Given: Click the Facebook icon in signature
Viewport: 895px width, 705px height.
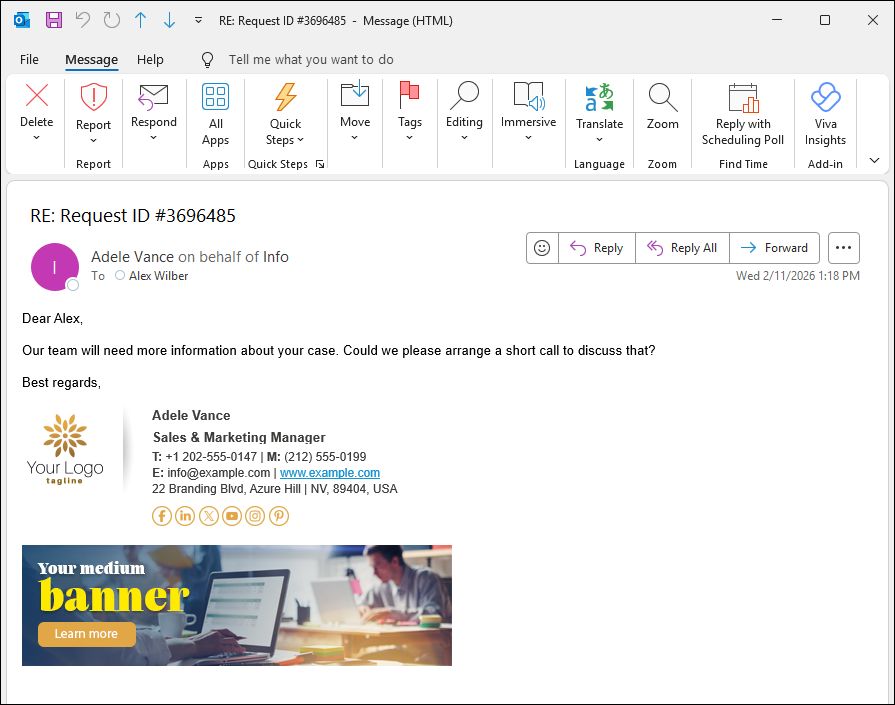Looking at the screenshot, I should point(162,516).
